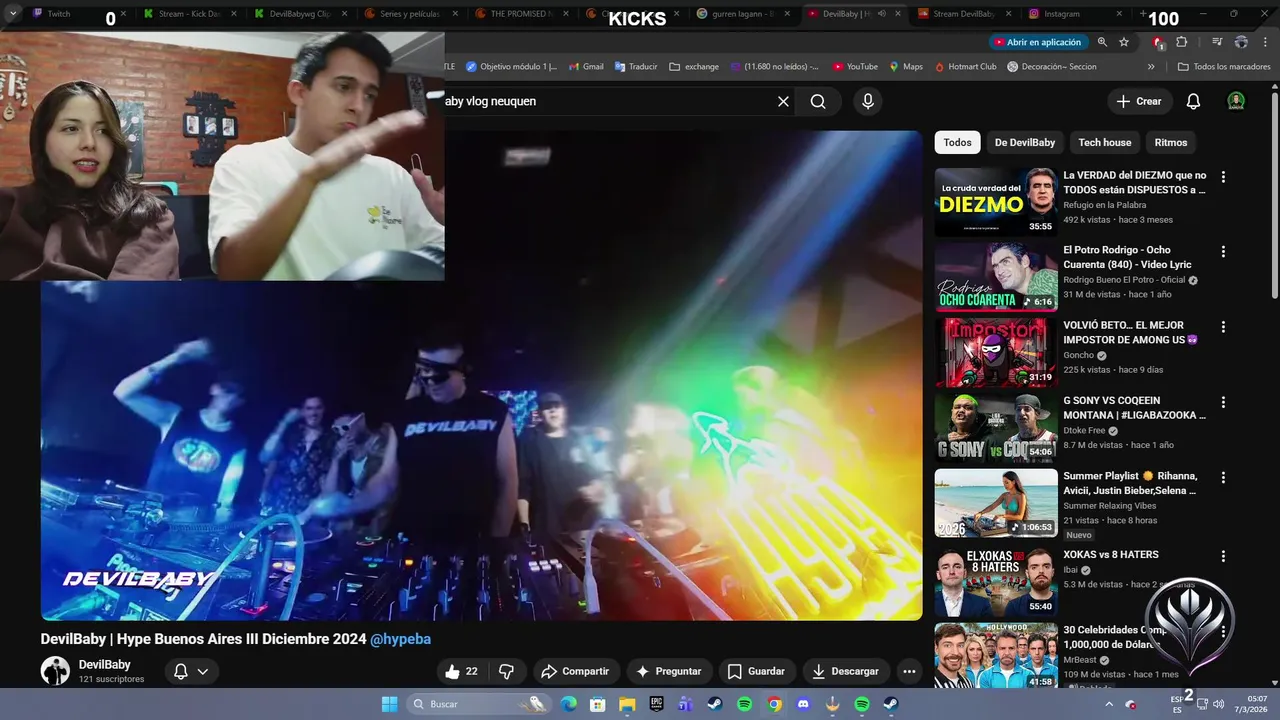Switch to Google Chrome on the taskbar
The image size is (1280, 720).
tap(774, 704)
